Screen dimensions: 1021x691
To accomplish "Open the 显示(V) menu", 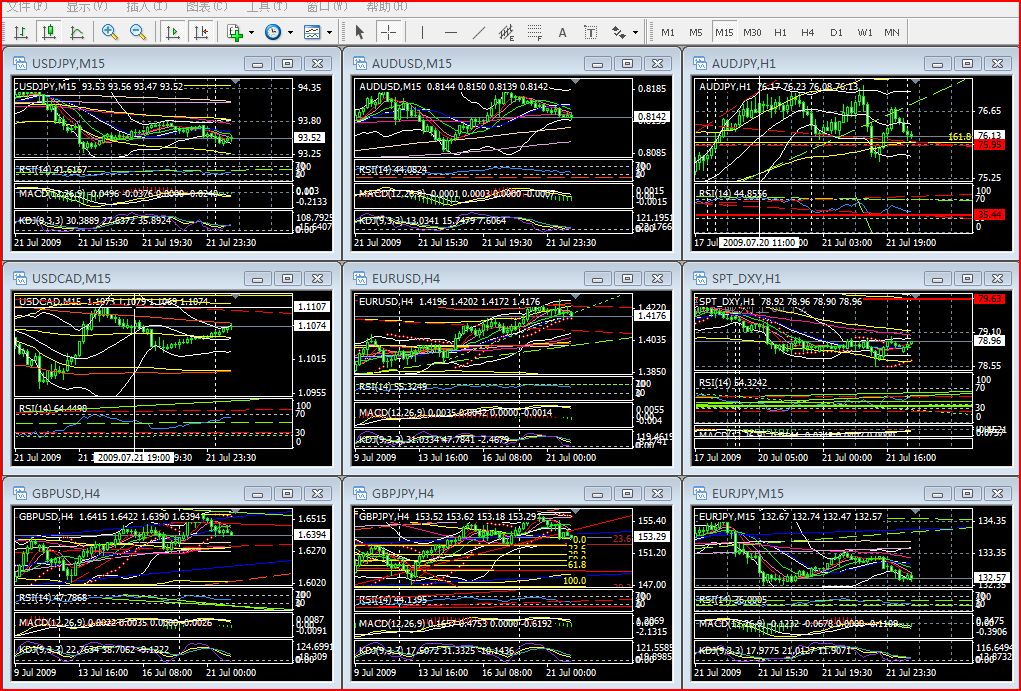I will 87,7.
